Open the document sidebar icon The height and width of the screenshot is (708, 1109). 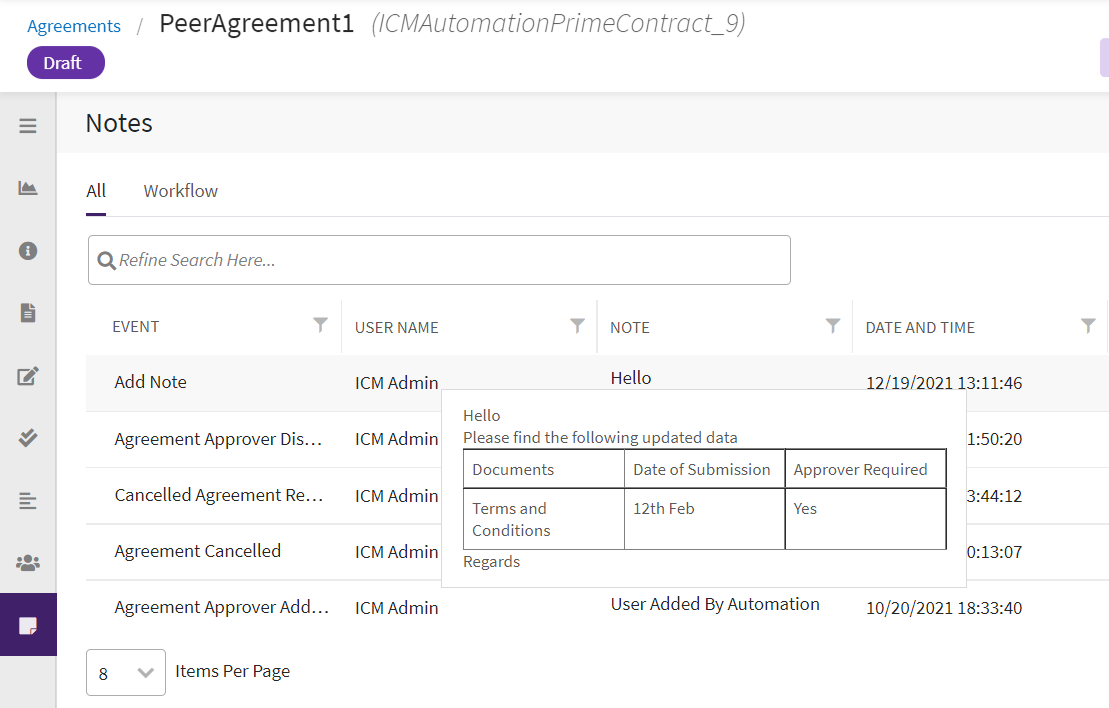point(28,313)
